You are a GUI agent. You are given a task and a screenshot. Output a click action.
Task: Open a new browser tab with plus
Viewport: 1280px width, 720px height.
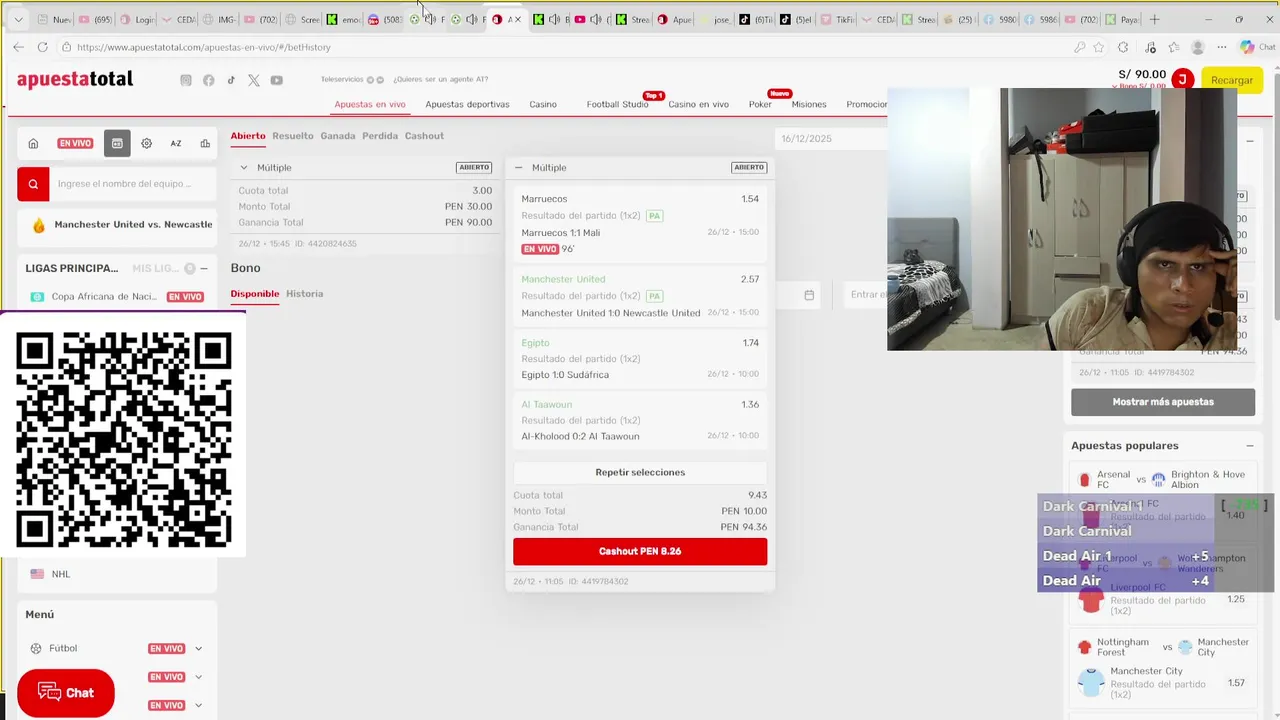[1154, 19]
